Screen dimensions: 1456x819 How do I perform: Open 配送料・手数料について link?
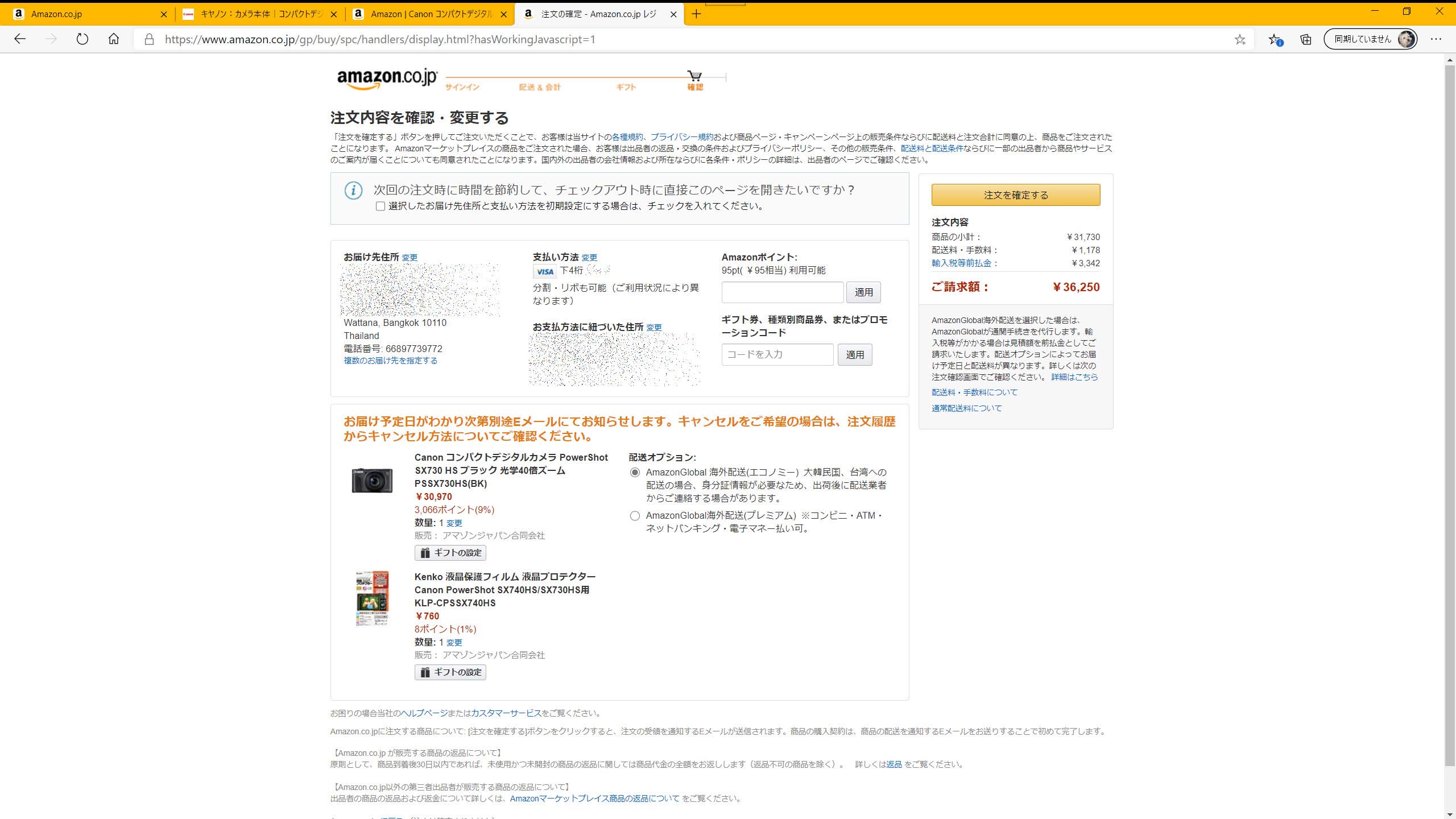point(975,392)
